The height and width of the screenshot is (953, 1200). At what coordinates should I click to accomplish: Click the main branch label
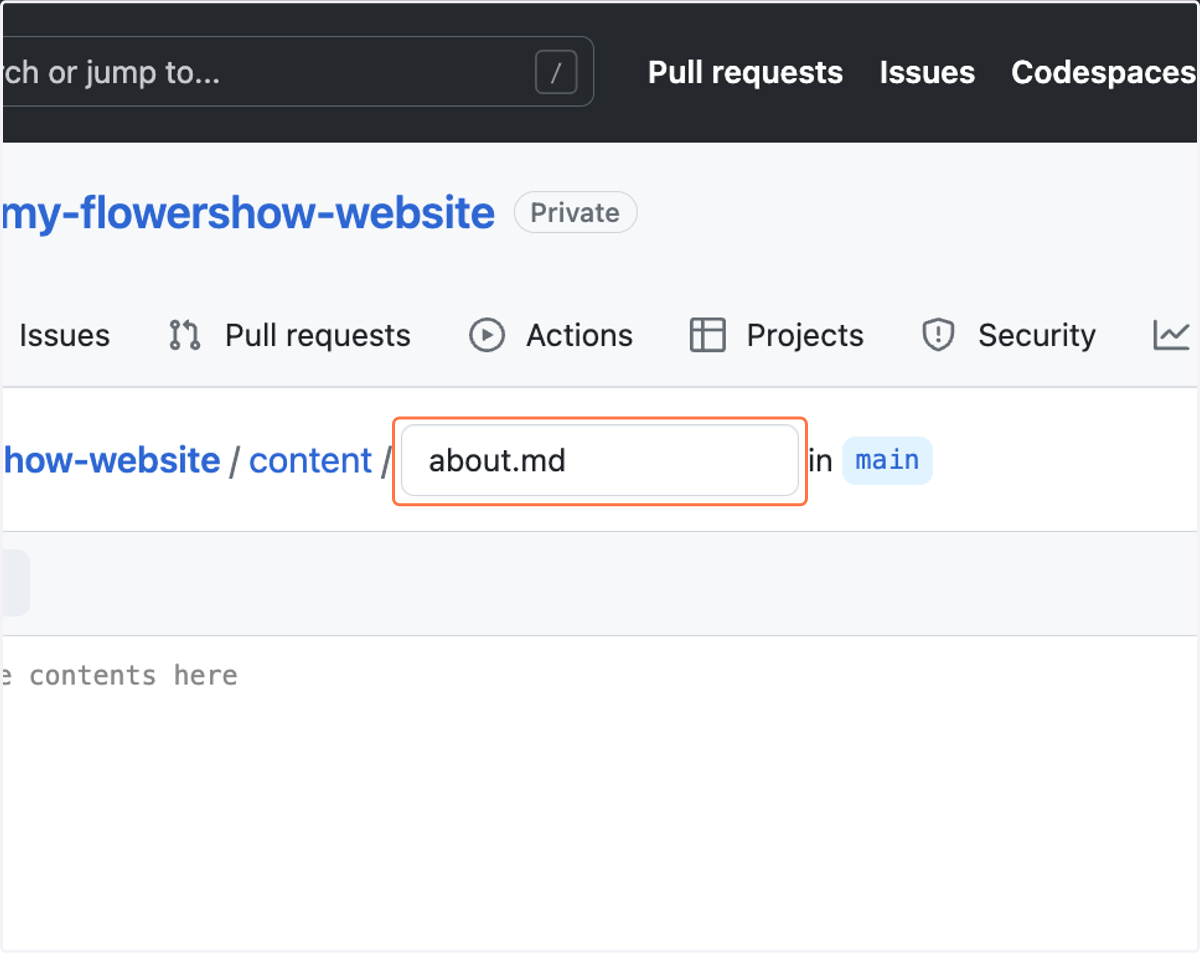(887, 460)
